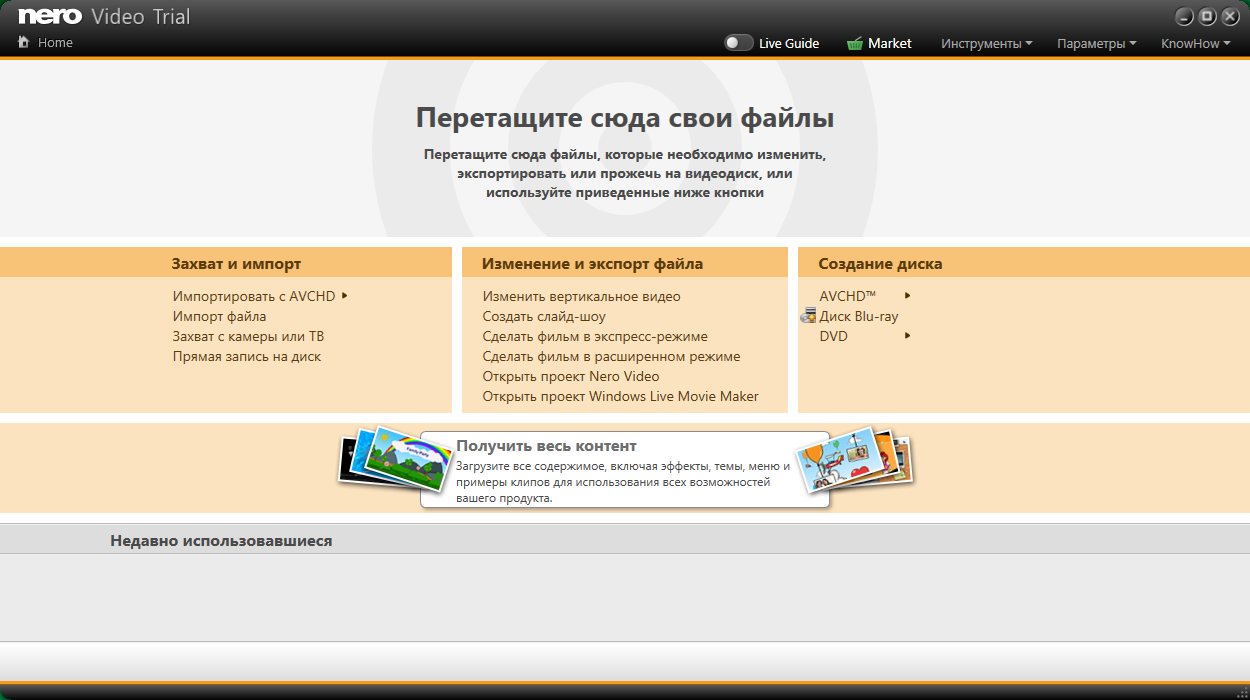Click the Home icon in header

[24, 43]
